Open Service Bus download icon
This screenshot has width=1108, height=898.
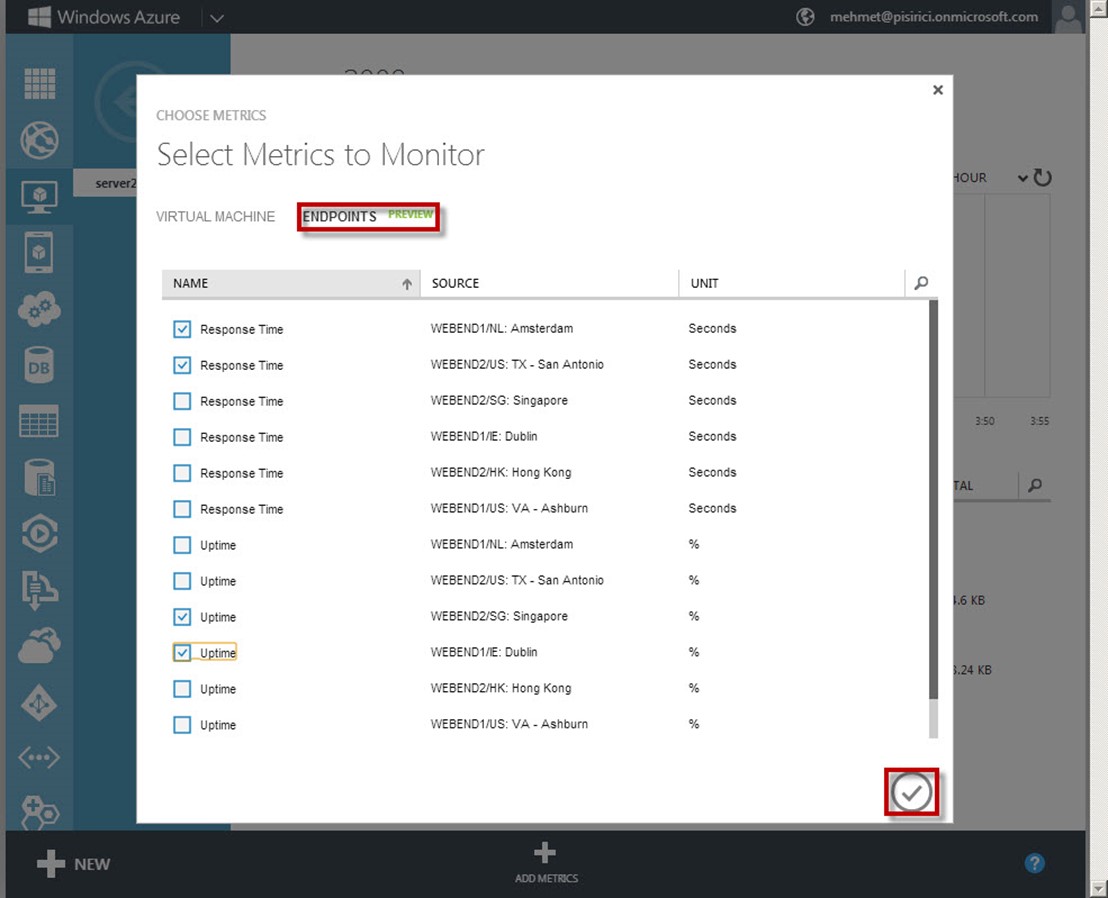coord(40,590)
